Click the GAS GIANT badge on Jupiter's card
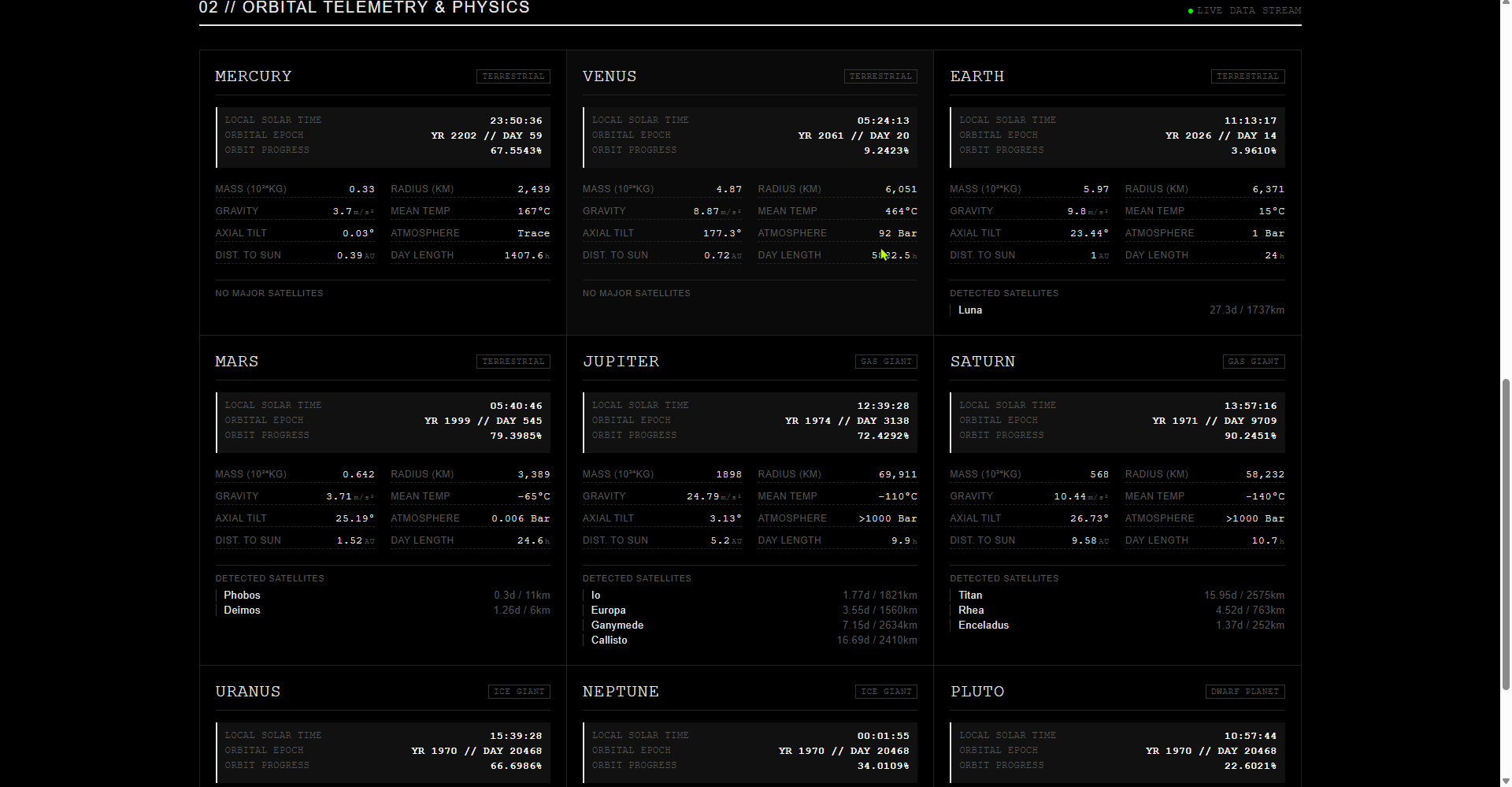 point(885,361)
